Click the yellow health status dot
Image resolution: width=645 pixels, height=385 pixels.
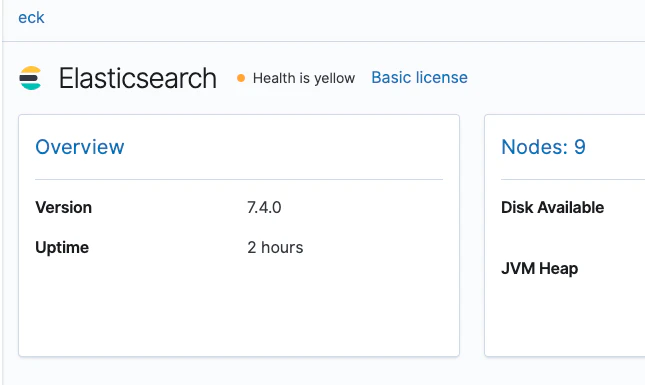click(x=241, y=78)
